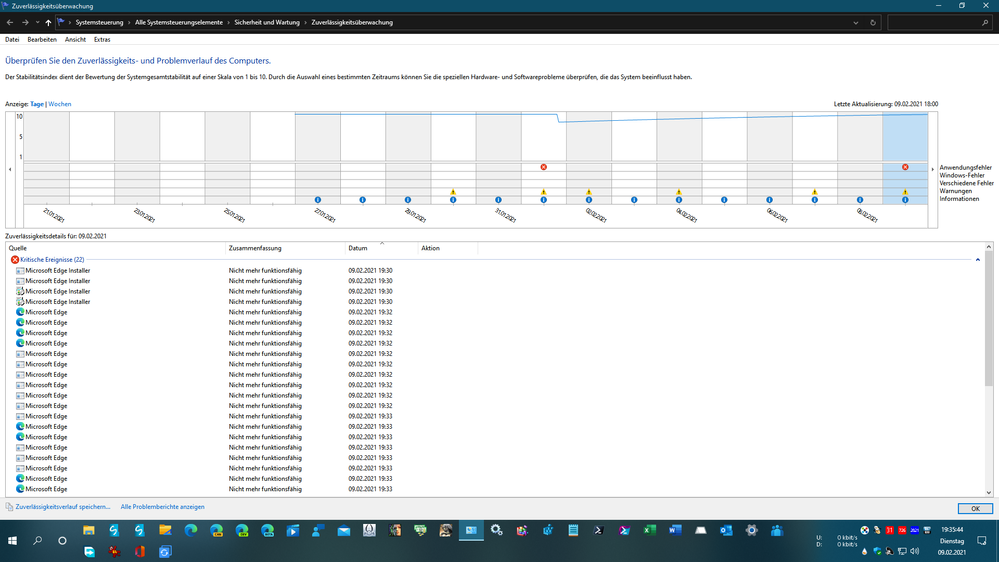
Task: Open address bar history dropdown
Action: click(856, 22)
